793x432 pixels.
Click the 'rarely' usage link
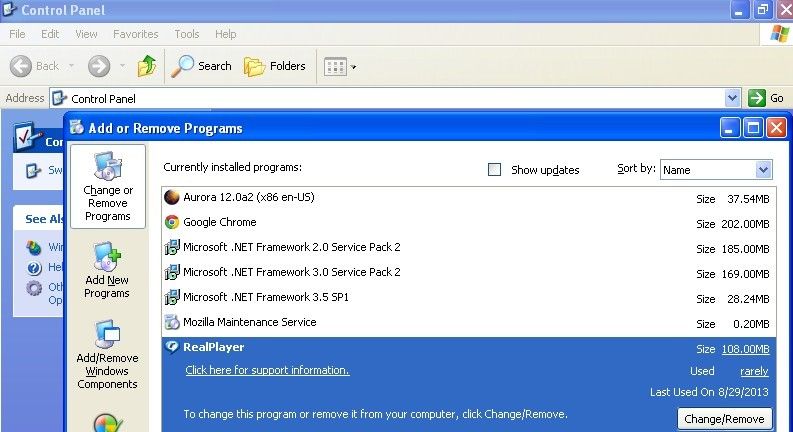point(754,371)
